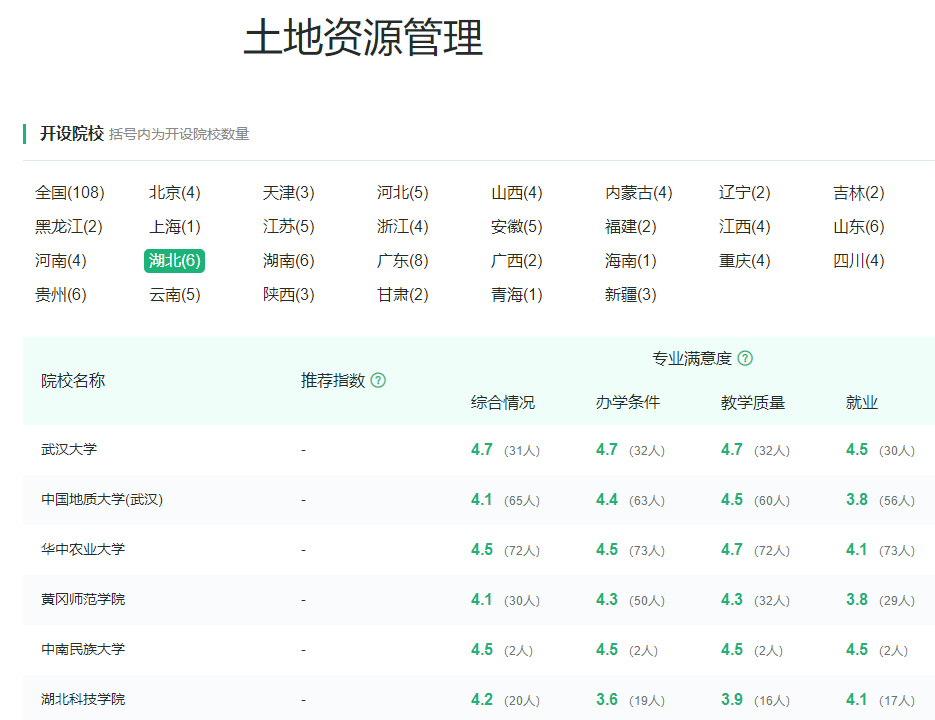This screenshot has width=935, height=720.
Task: Filter schools by 江西(4)
Action: 745,227
